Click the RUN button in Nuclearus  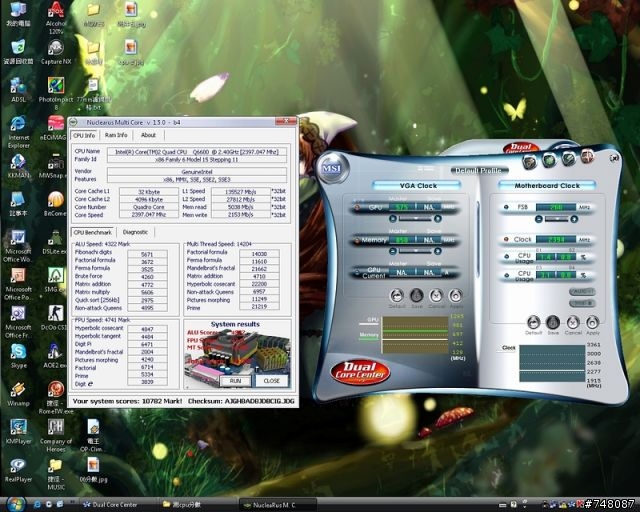pyautogui.click(x=236, y=381)
